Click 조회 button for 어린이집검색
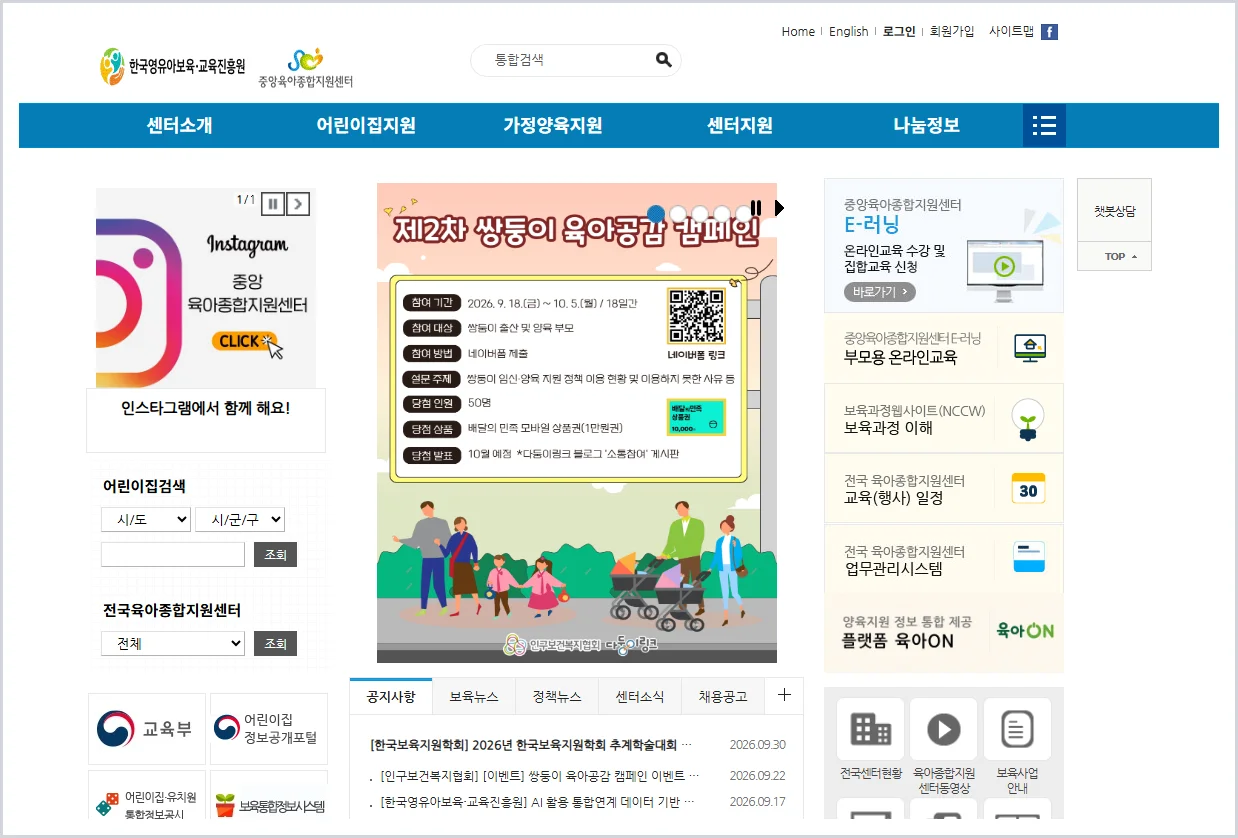 point(275,554)
